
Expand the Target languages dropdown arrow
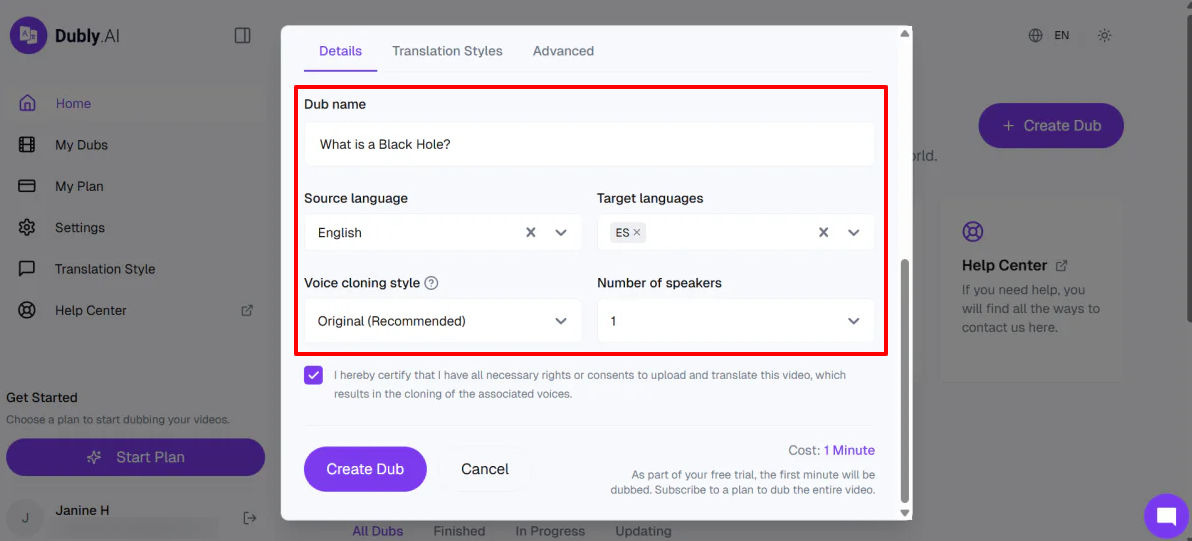click(854, 233)
